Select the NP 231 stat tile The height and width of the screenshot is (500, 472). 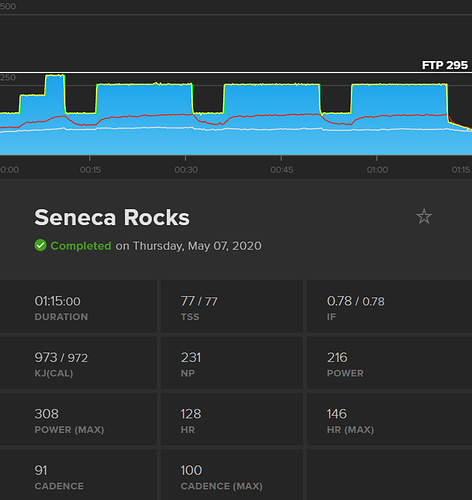click(x=232, y=363)
